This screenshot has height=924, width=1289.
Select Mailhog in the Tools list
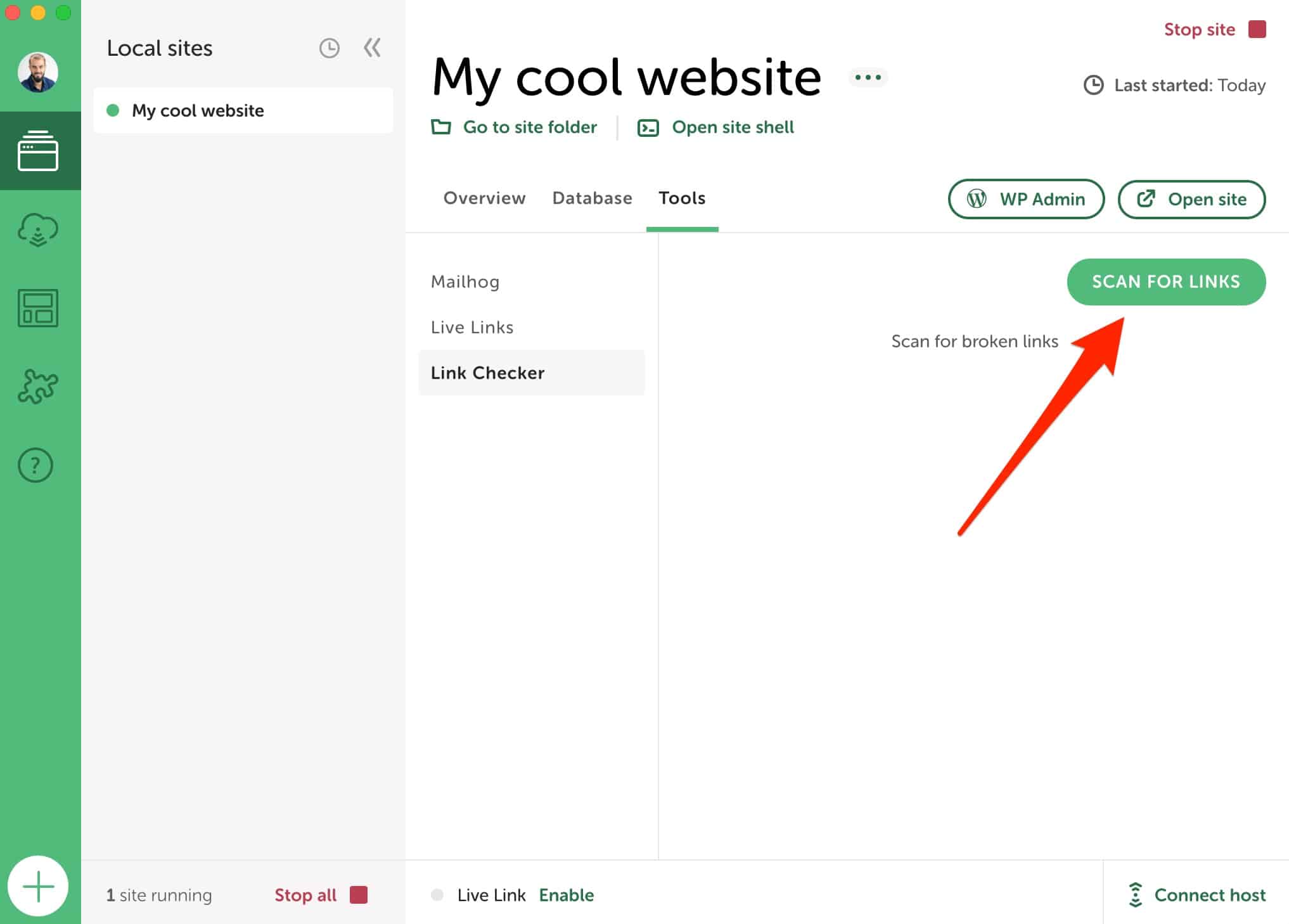pos(465,281)
